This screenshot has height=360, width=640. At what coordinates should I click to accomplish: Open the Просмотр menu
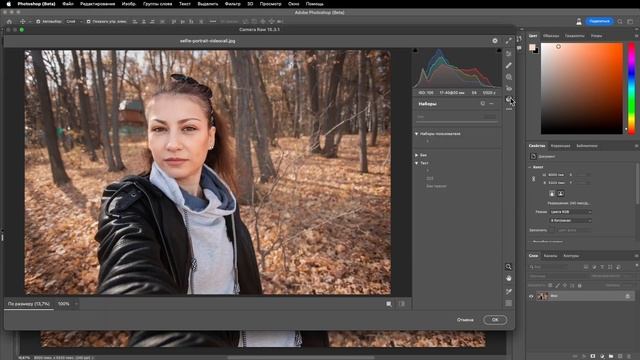[x=270, y=4]
